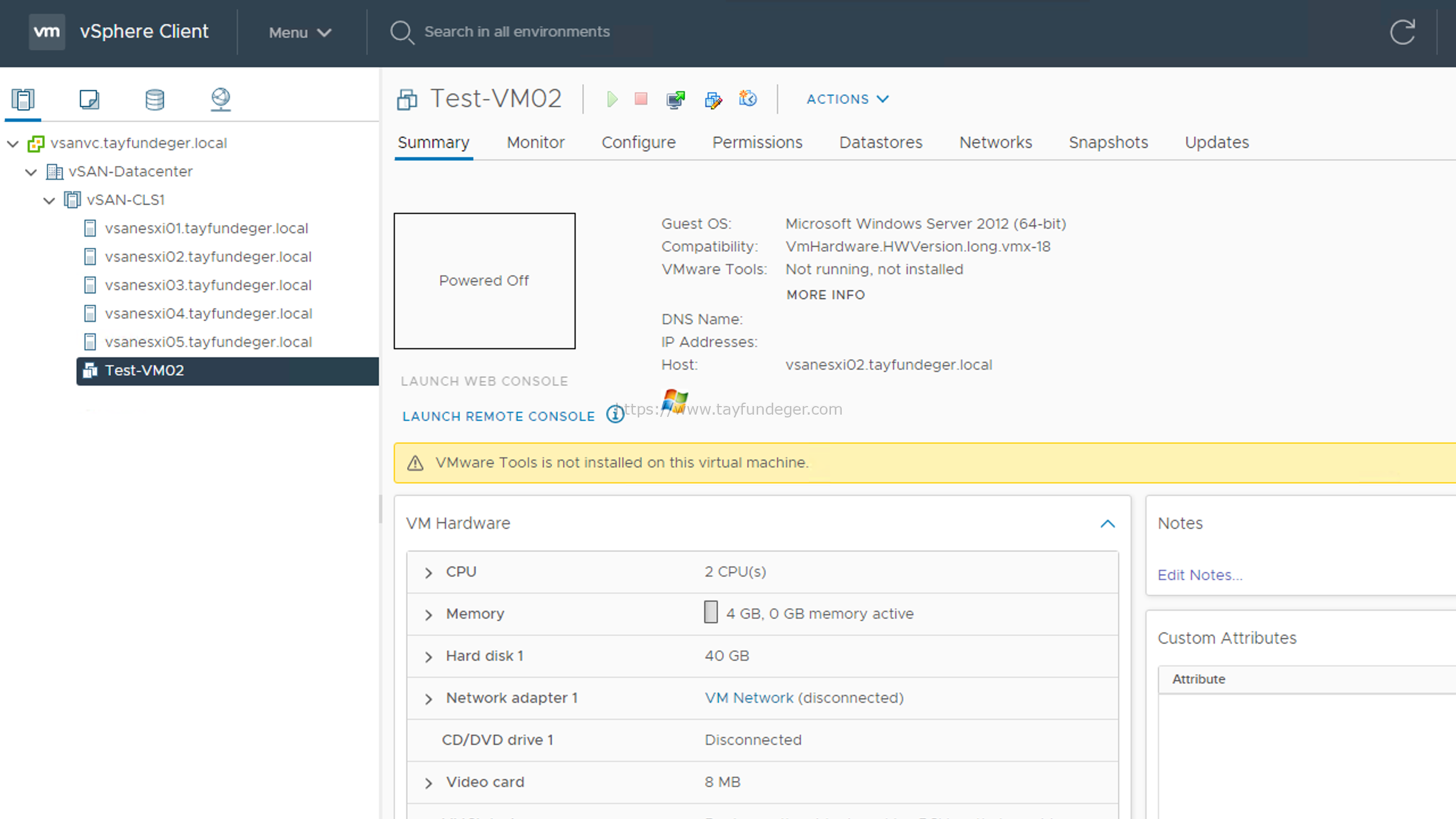1456x819 pixels.
Task: Switch to the Configure tab
Action: coord(639,142)
